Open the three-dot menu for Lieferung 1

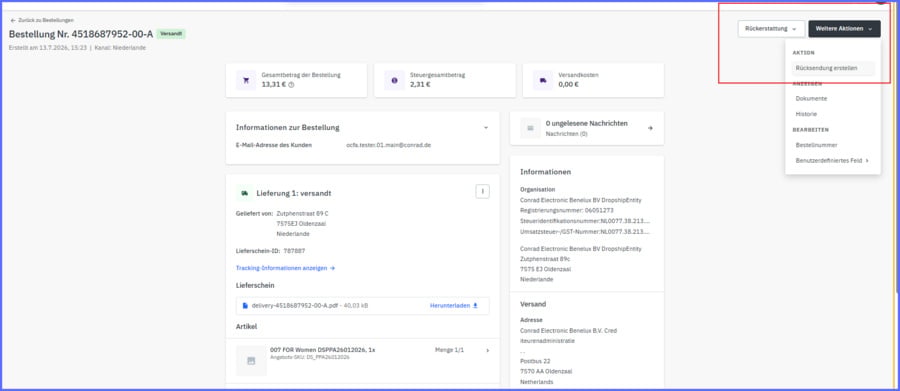(x=483, y=192)
